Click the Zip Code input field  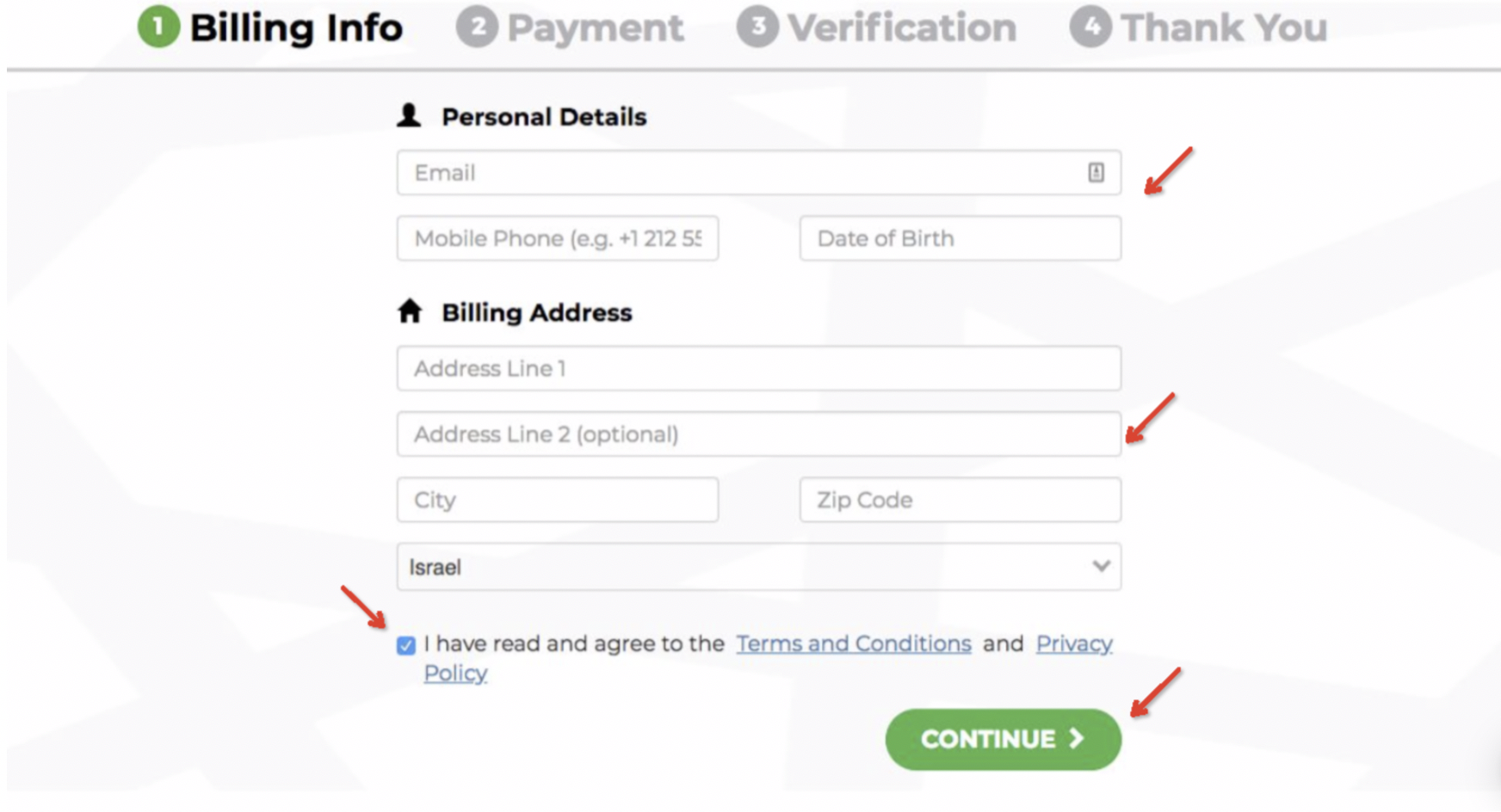961,500
